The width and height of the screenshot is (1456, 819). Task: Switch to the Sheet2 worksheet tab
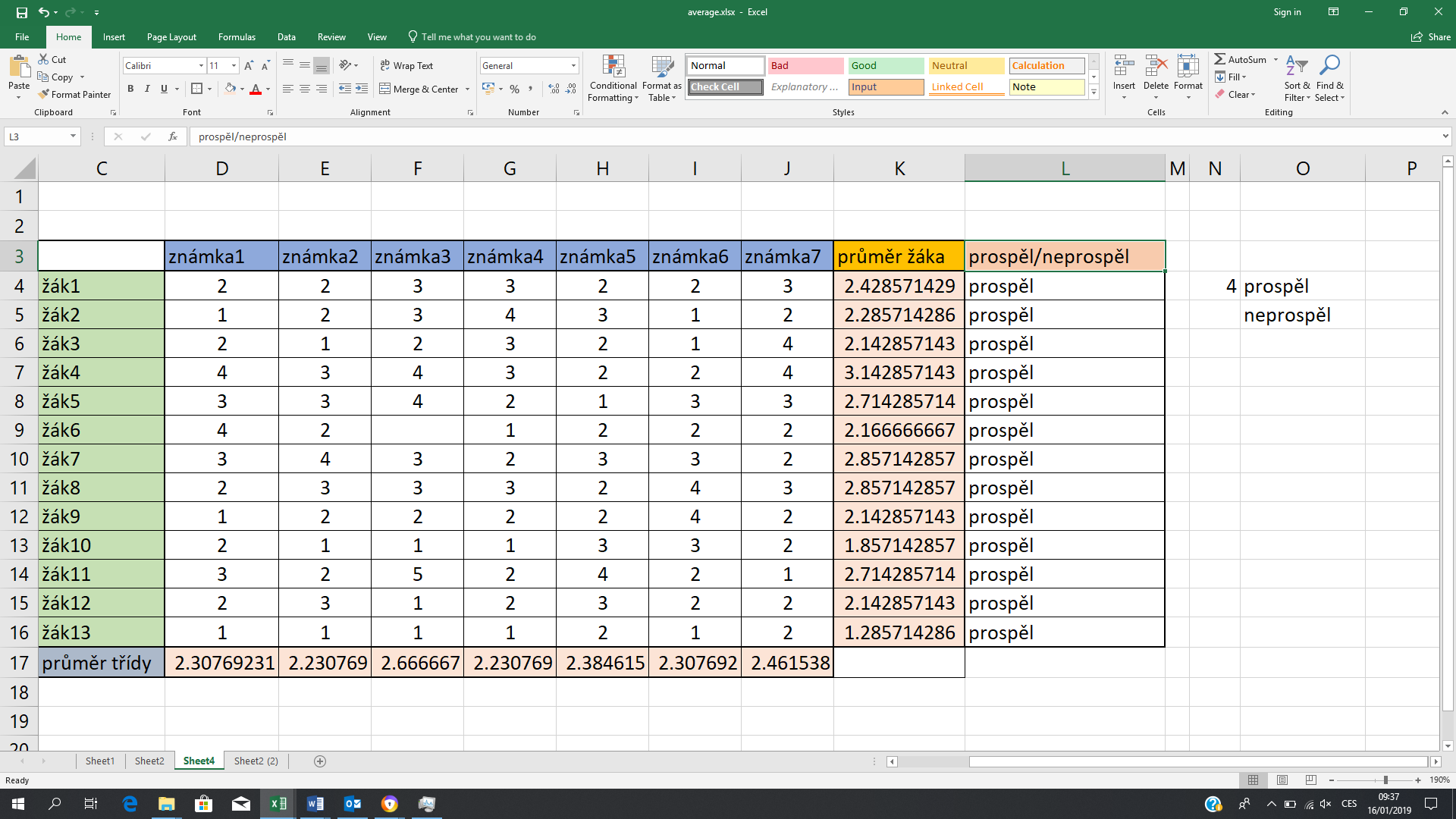(149, 761)
